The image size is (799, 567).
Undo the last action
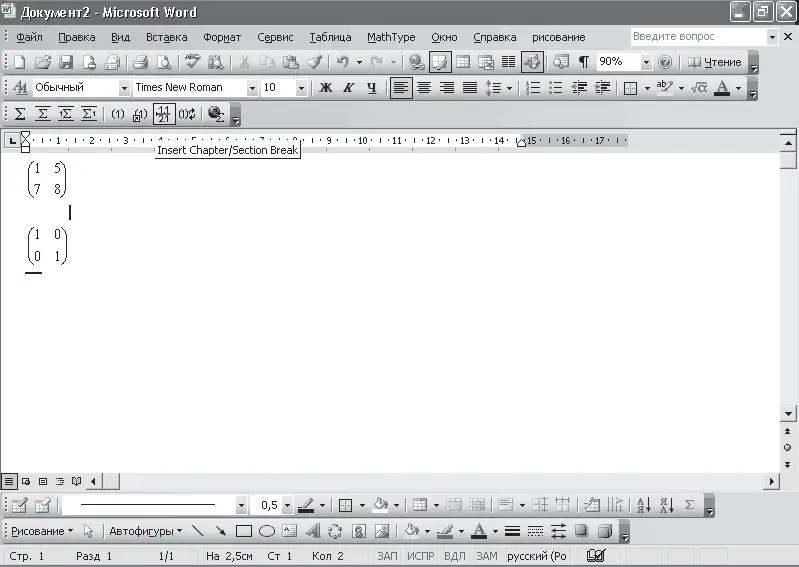pos(342,62)
